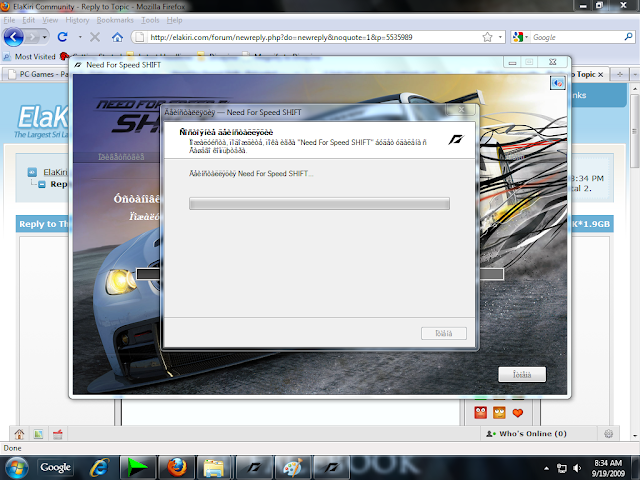Screen dimensions: 640x480
Task: Open the network tray icon
Action: click(x=562, y=468)
